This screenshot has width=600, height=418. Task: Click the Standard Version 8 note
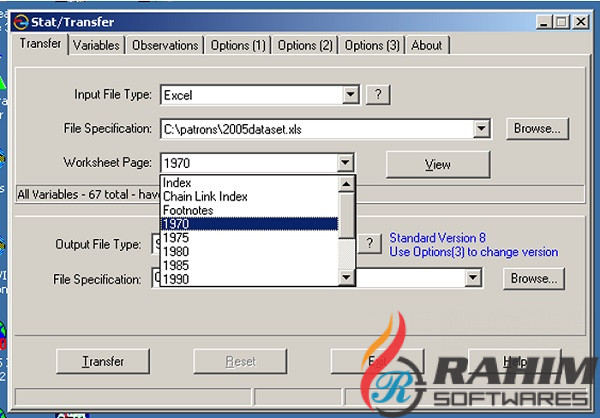pos(437,238)
